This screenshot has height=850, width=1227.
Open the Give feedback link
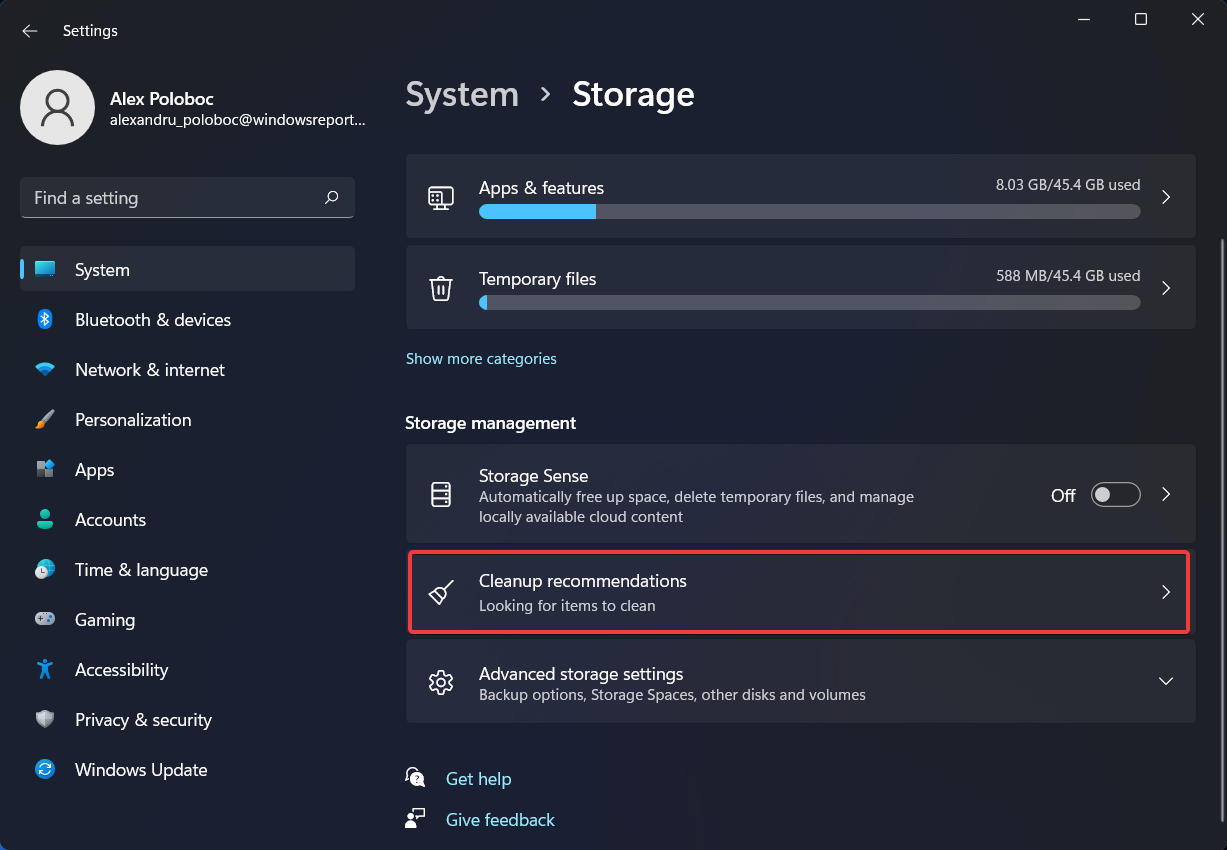500,820
